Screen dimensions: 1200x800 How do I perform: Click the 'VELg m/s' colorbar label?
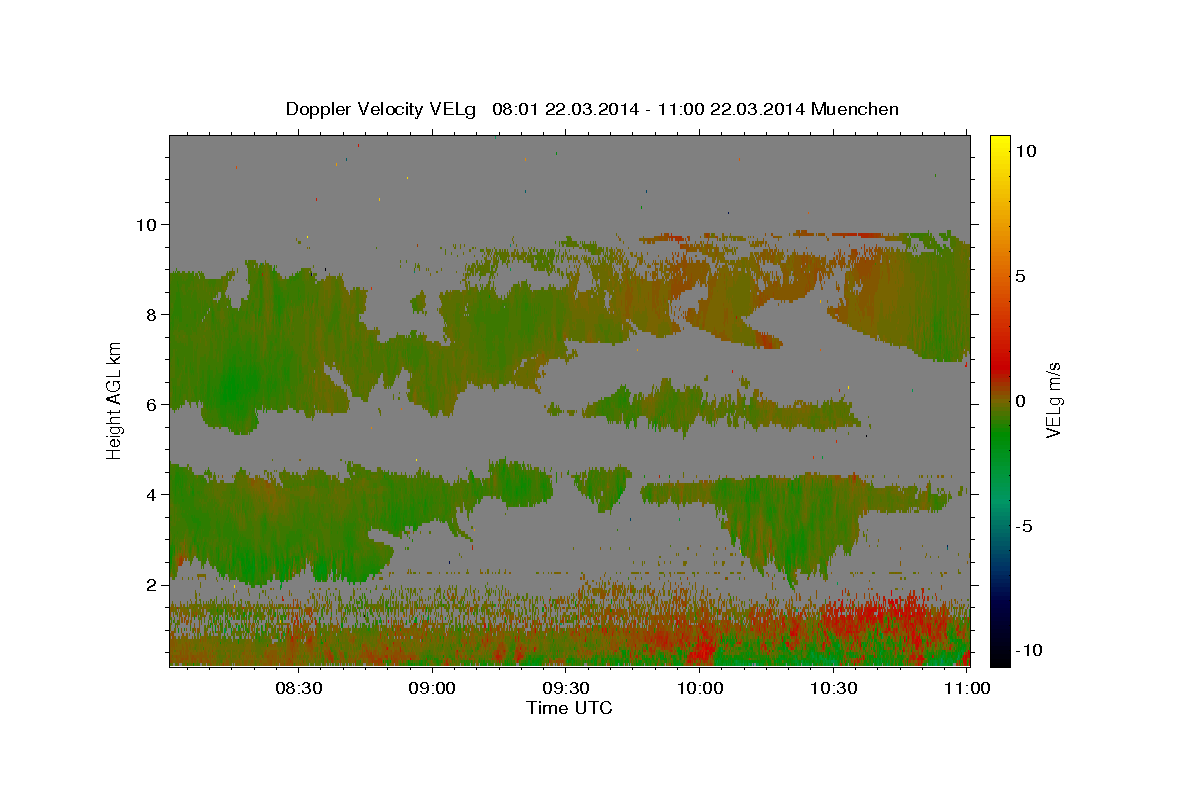[1053, 400]
